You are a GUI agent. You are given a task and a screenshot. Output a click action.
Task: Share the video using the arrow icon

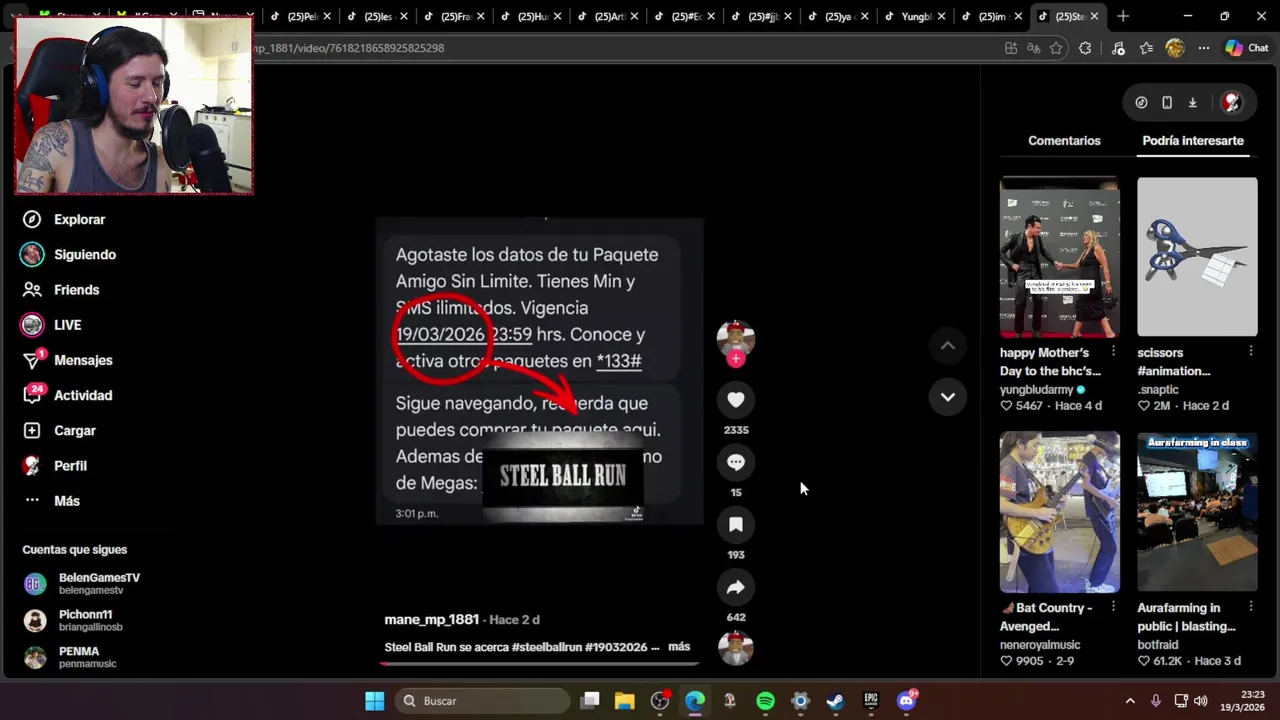tap(736, 587)
